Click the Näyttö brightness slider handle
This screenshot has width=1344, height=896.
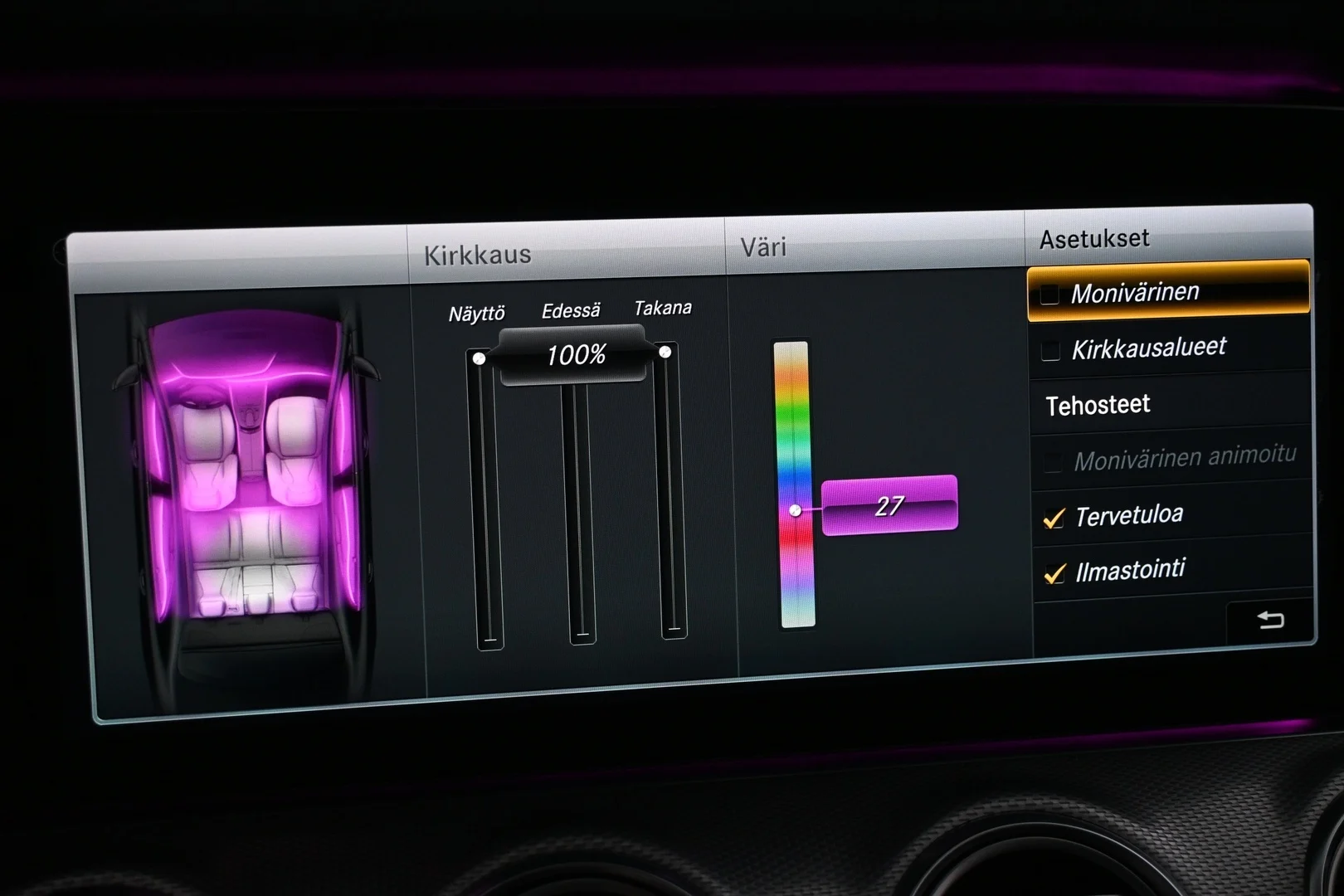click(479, 358)
